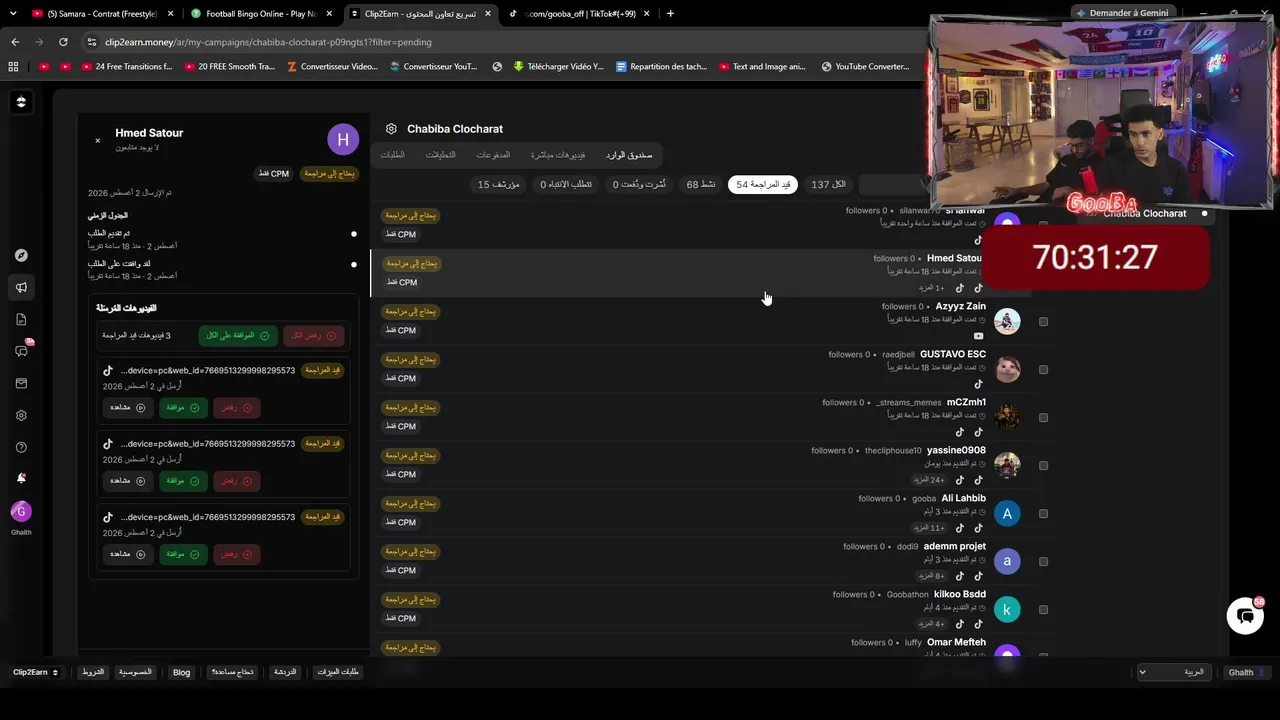Click the GUSTAVO ESC profile avatar
Image resolution: width=1280 pixels, height=720 pixels.
coord(1007,369)
